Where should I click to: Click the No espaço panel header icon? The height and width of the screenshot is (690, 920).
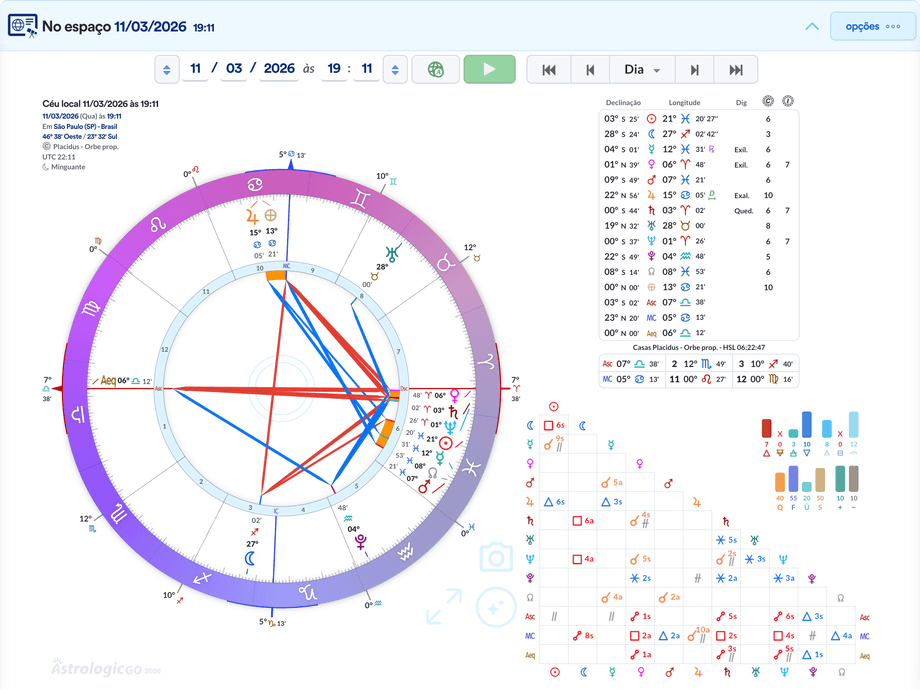click(22, 26)
